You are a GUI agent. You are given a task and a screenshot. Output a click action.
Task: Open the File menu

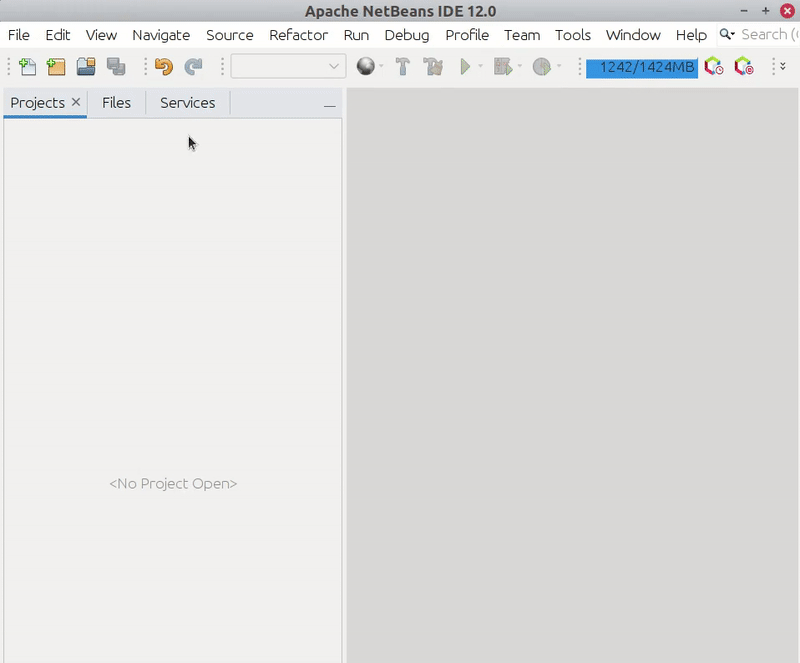click(x=19, y=35)
